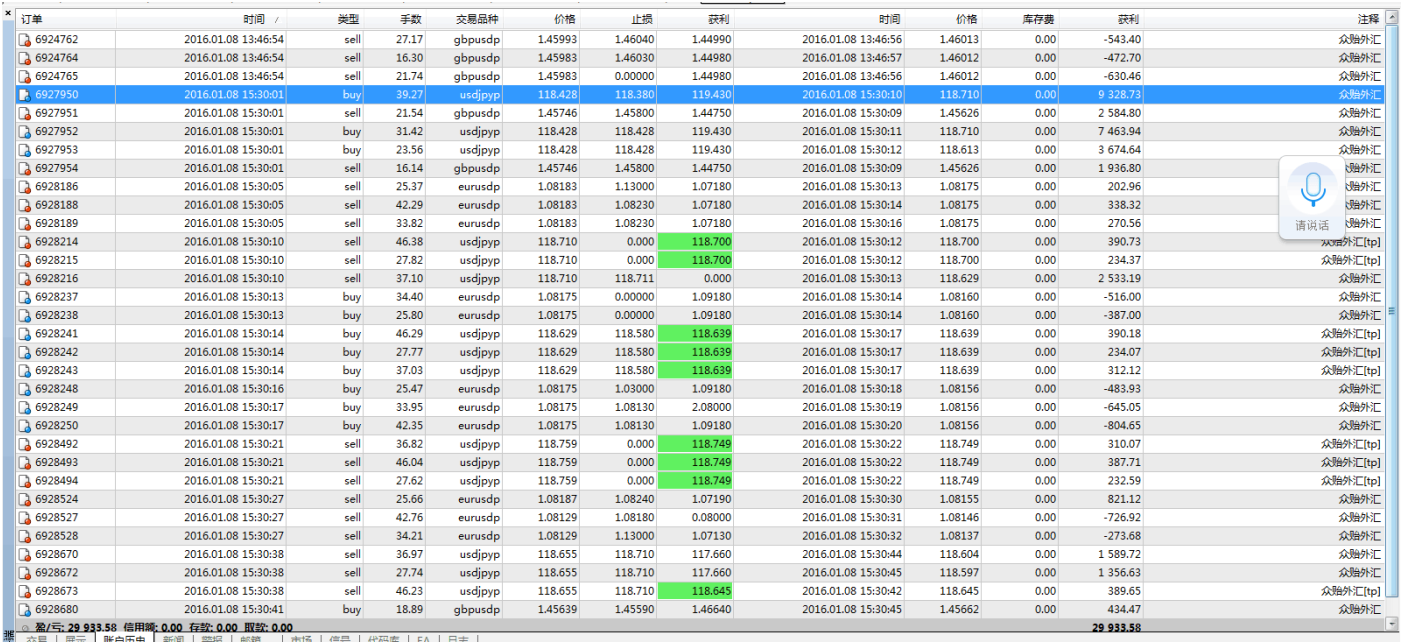This screenshot has height=644, width=1403.
Task: Click the order icon for order 6928670
Action: [x=25, y=554]
